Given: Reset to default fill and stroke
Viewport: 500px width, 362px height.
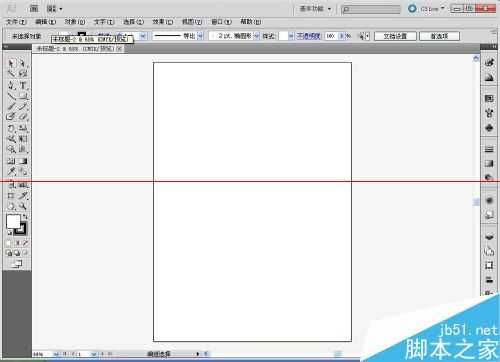Looking at the screenshot, I should [x=10, y=233].
